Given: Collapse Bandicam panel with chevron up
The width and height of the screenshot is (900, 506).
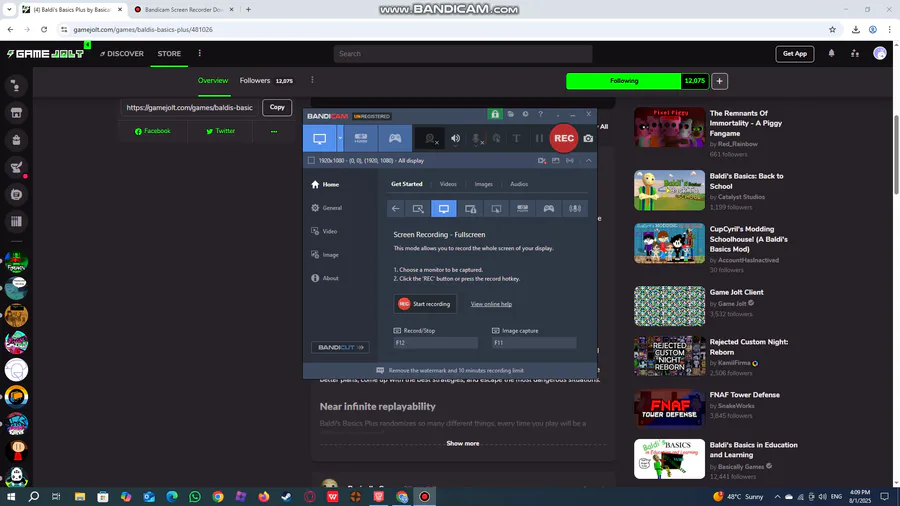Looking at the screenshot, I should point(588,161).
